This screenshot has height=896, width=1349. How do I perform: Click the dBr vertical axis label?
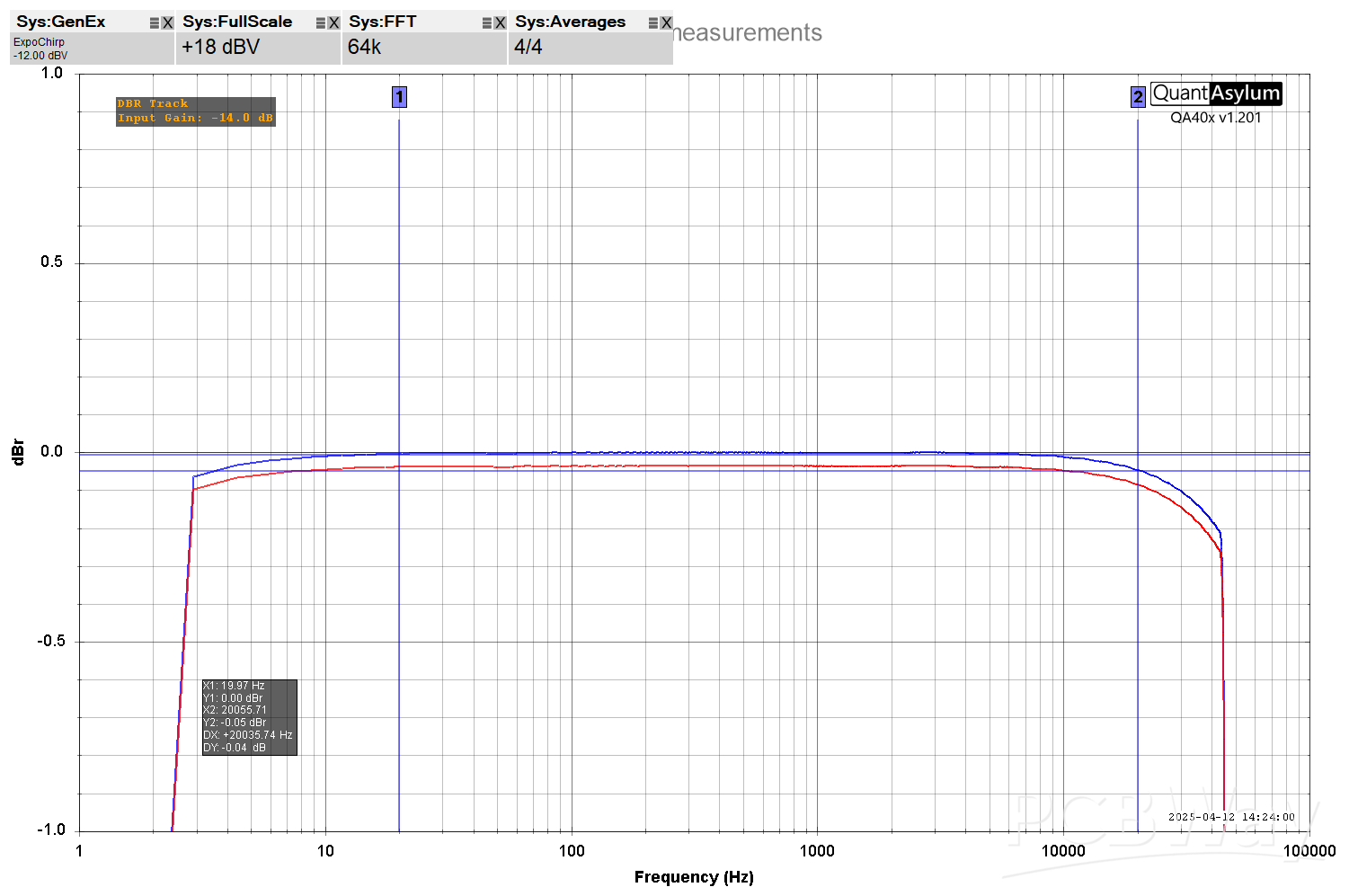click(x=18, y=452)
